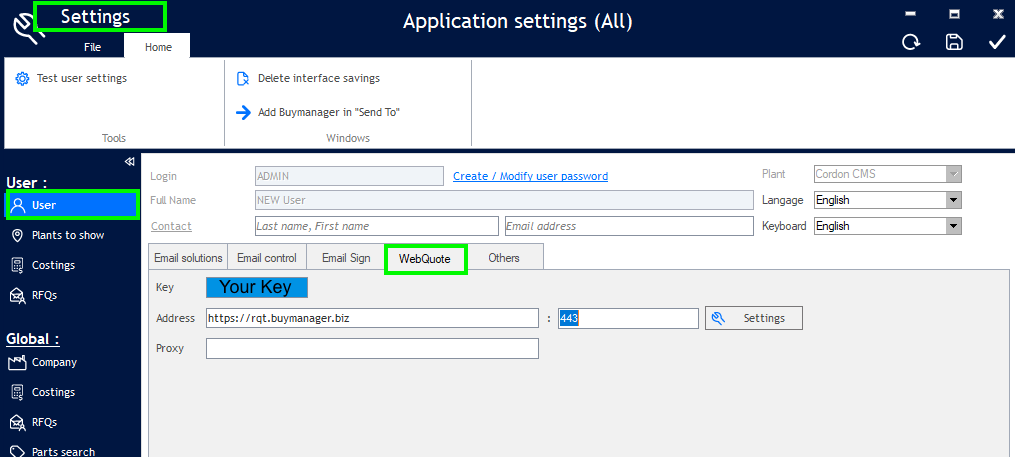The height and width of the screenshot is (457, 1015).
Task: Collapse the left sidebar panel
Action: (129, 162)
